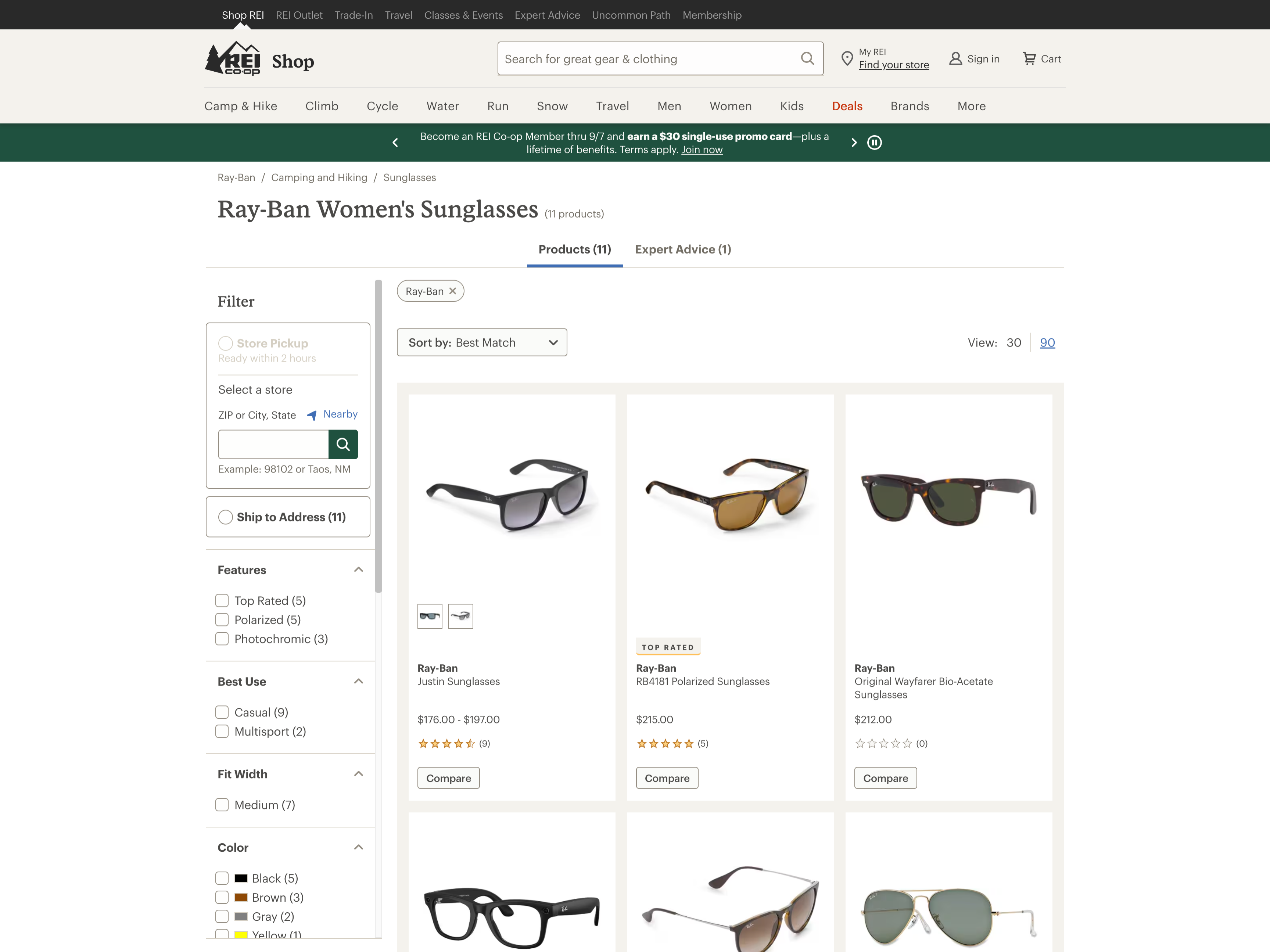
Task: Check the Gray color filter
Action: 222,916
